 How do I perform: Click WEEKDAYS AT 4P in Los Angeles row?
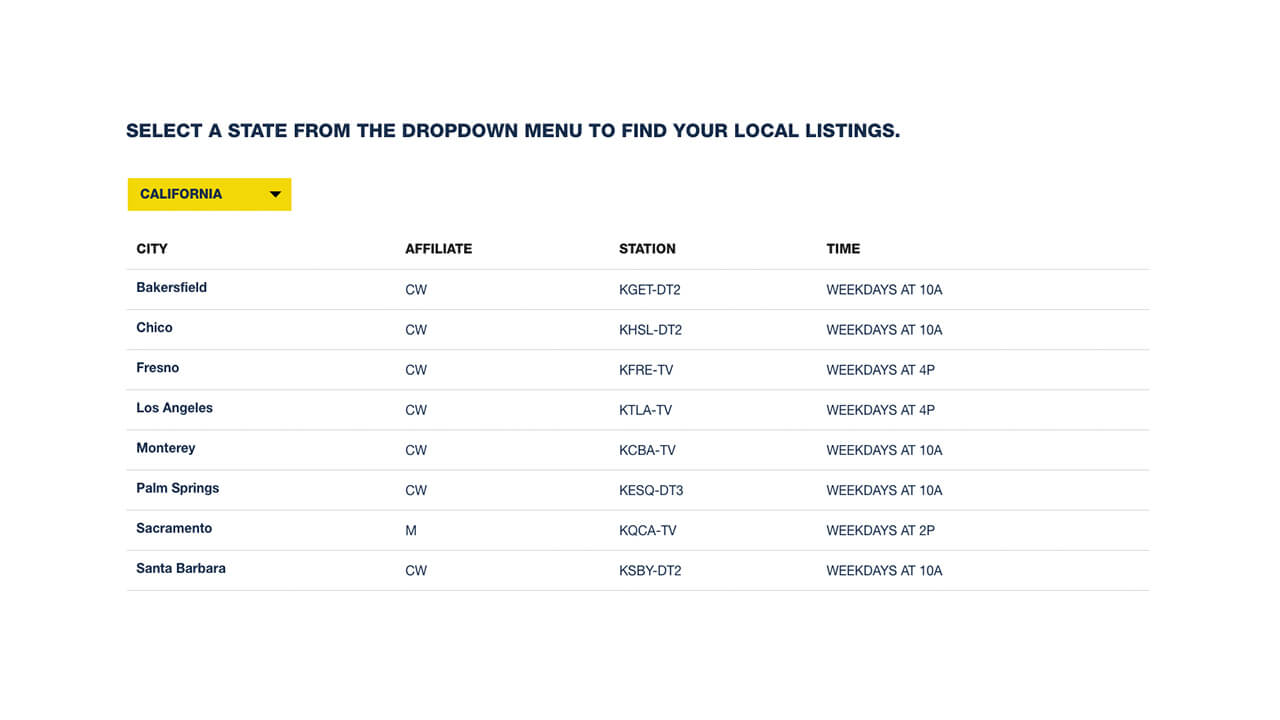pos(880,410)
